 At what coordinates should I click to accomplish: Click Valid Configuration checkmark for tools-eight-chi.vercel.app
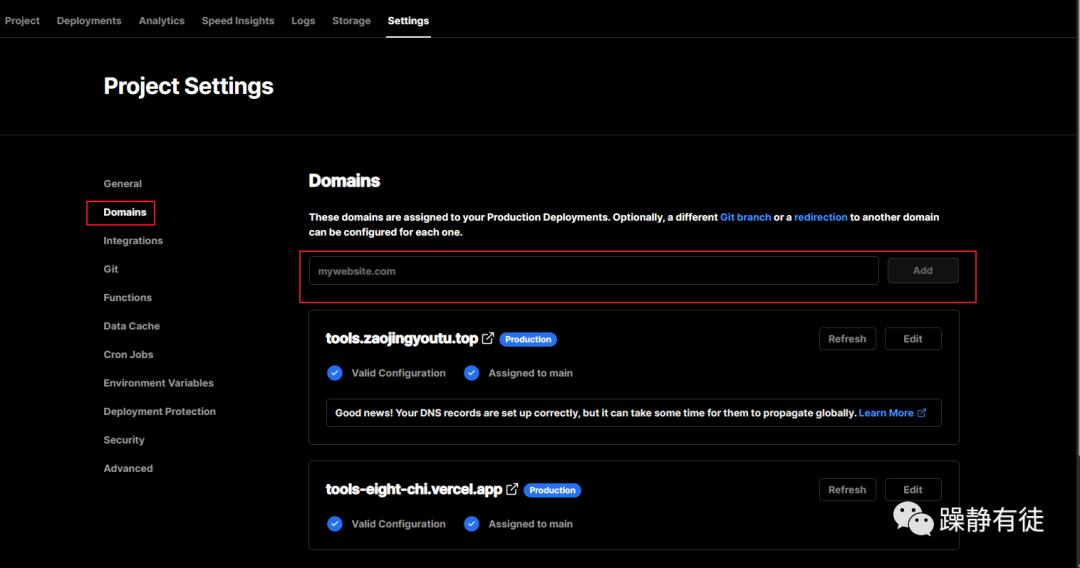point(335,524)
